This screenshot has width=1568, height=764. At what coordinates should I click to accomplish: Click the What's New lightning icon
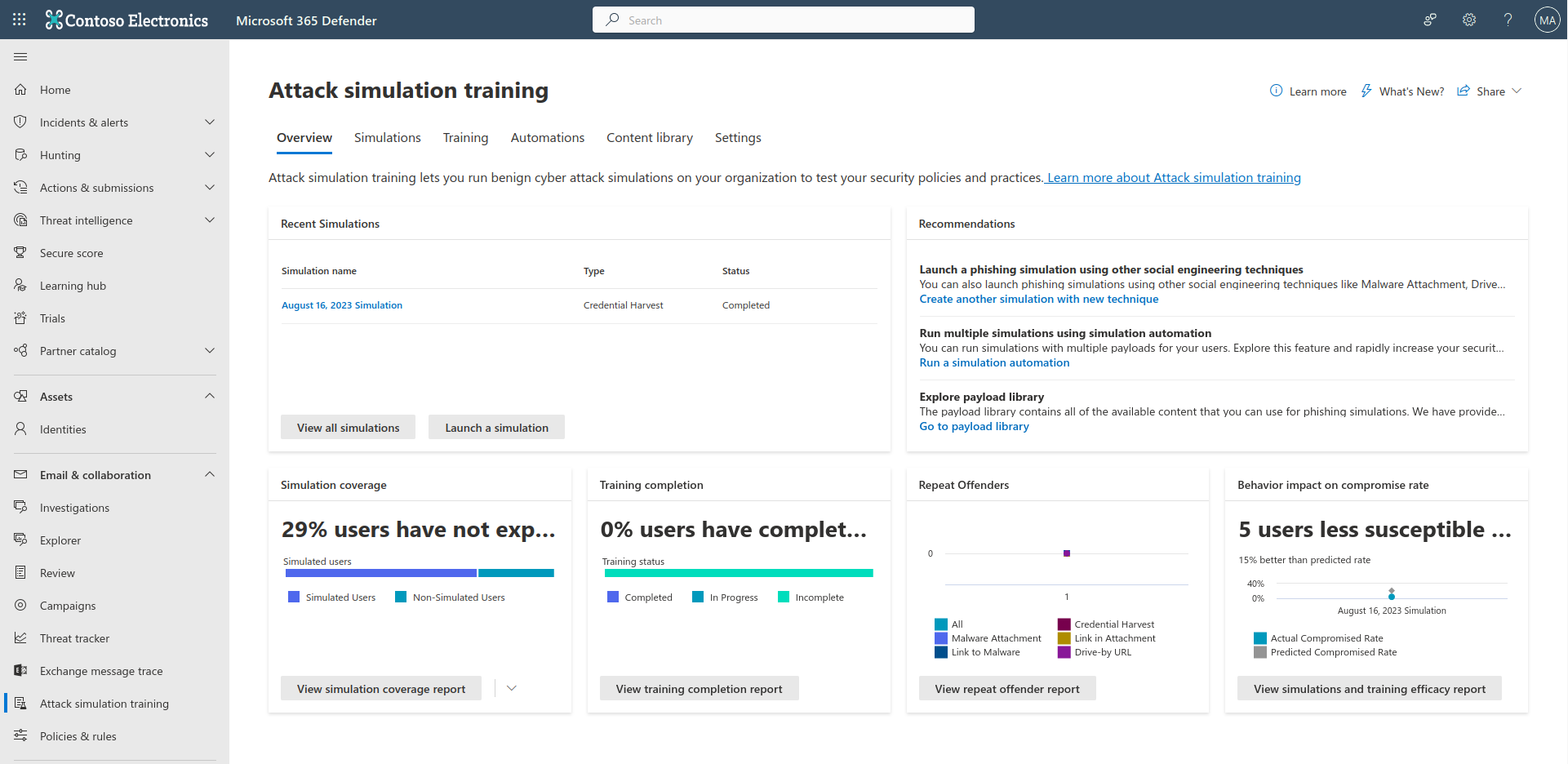point(1366,91)
